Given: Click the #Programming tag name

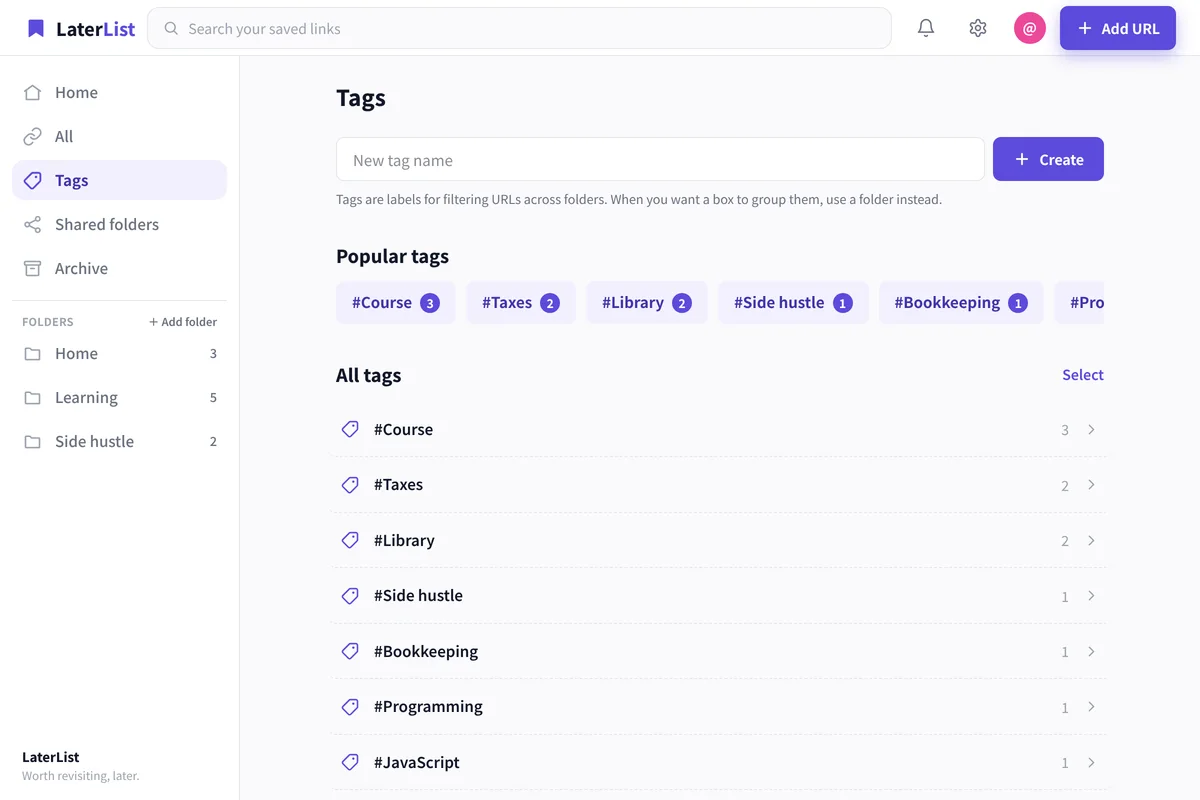Looking at the screenshot, I should [428, 706].
